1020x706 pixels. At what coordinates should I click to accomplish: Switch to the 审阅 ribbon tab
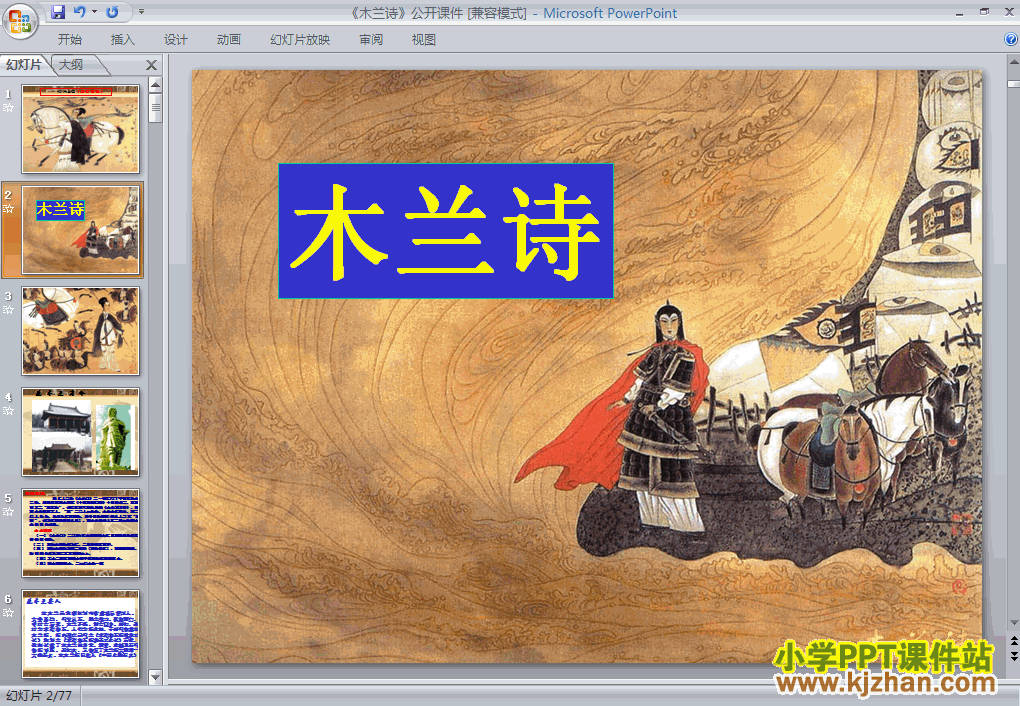point(371,40)
